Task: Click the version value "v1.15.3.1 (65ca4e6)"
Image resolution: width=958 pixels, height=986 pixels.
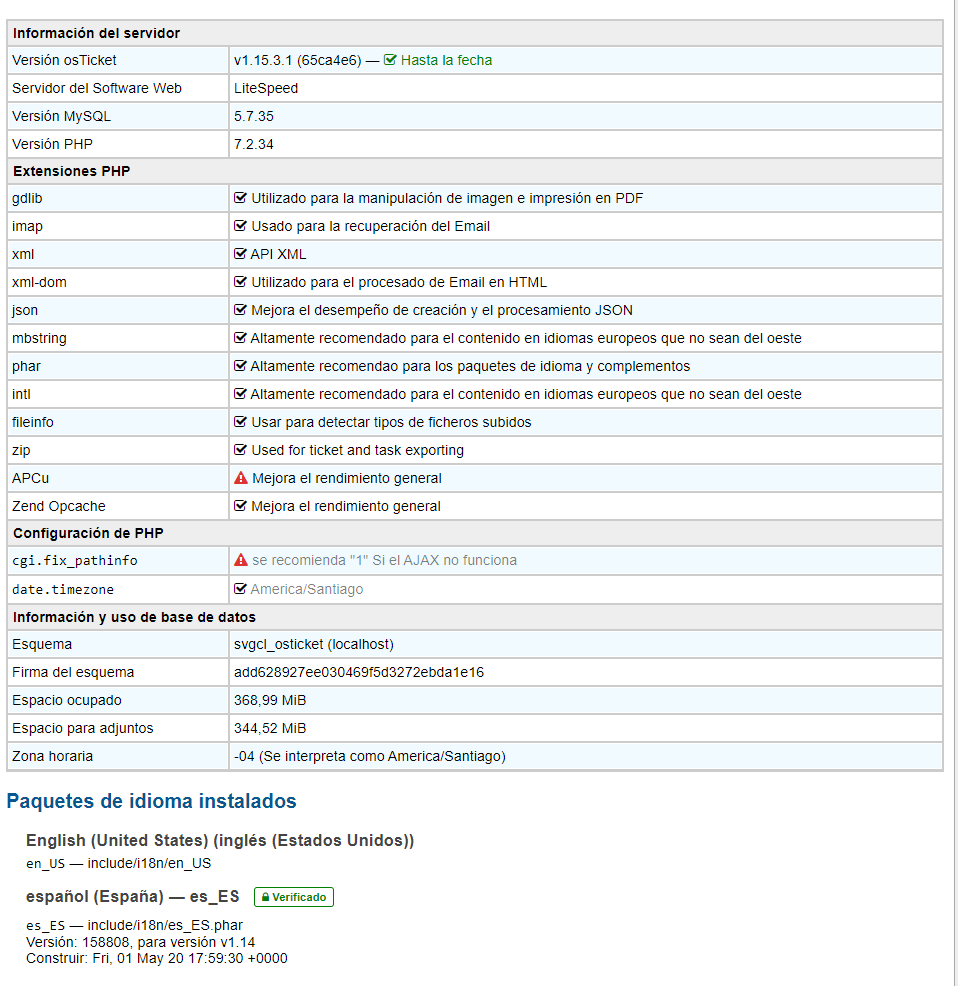Action: tap(298, 60)
